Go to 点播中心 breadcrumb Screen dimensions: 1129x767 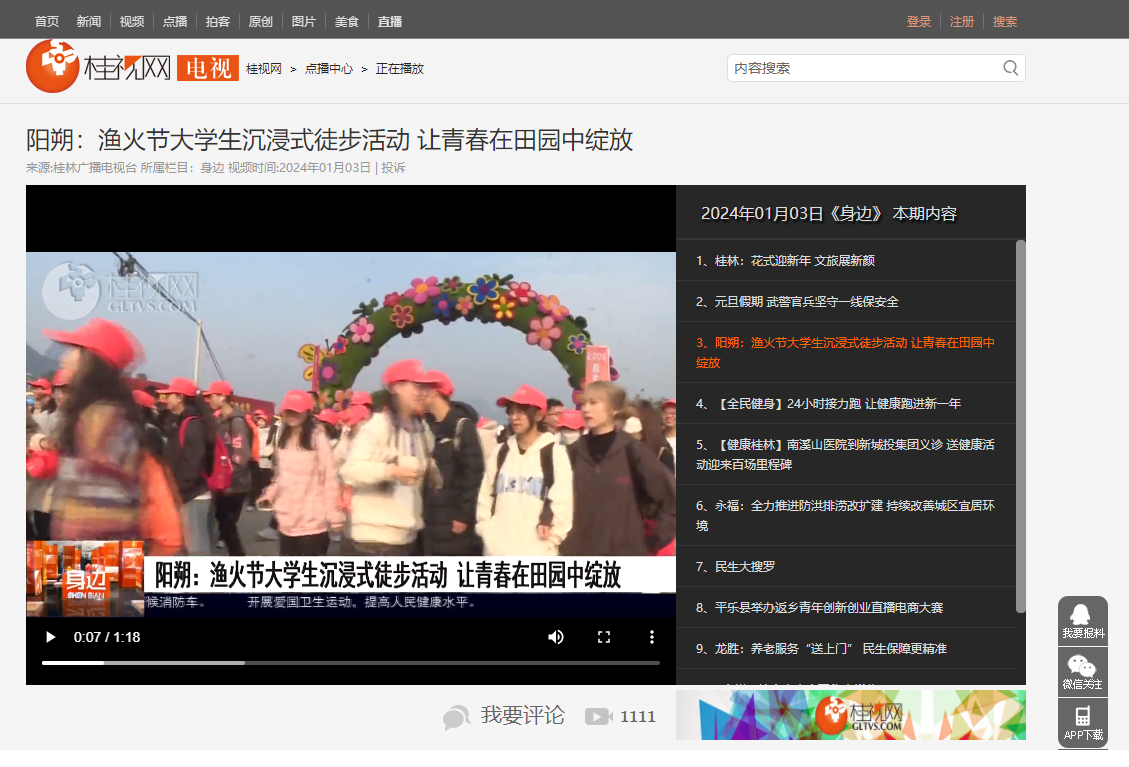pos(329,69)
